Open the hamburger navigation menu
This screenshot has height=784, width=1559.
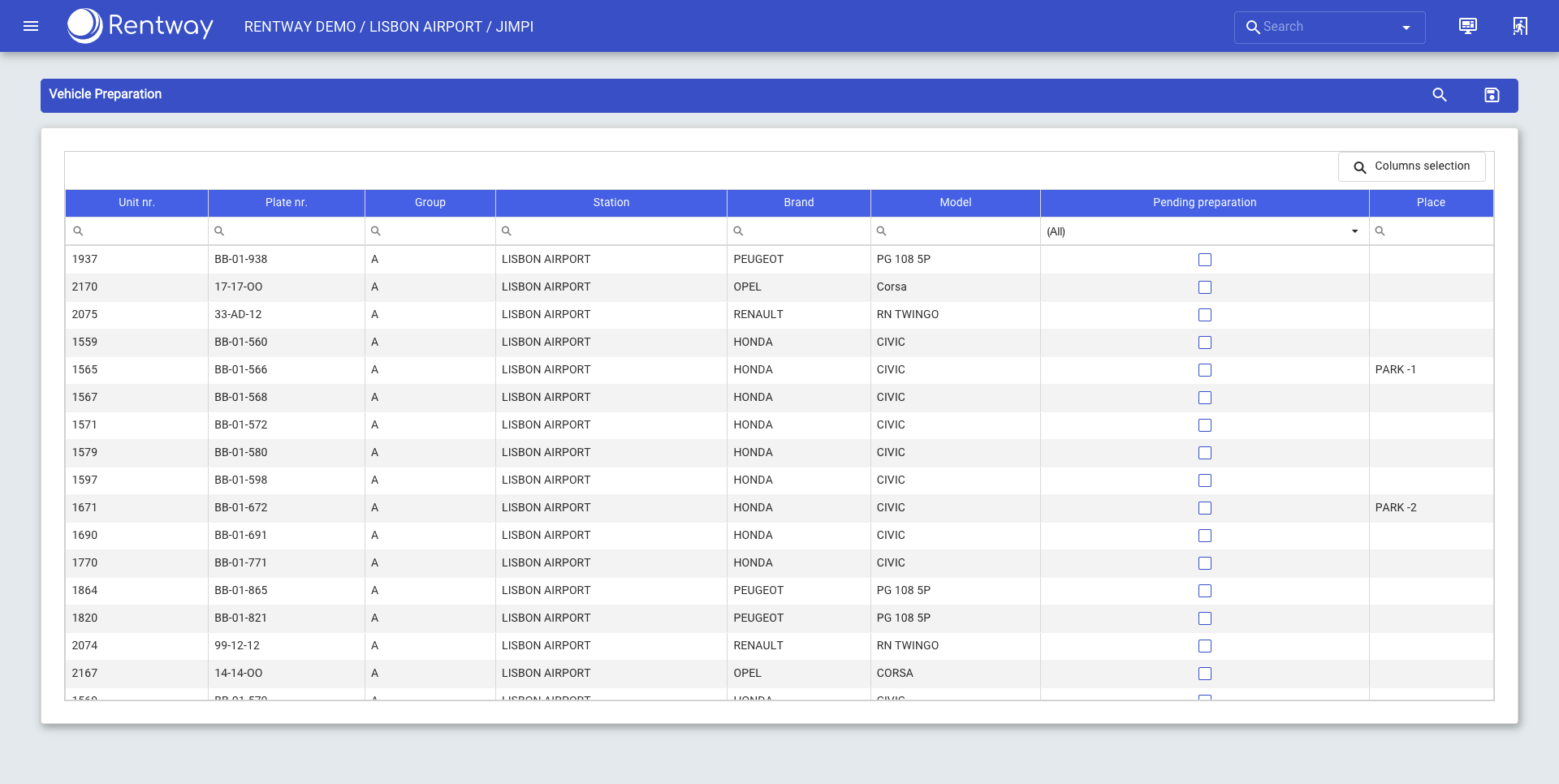(30, 26)
